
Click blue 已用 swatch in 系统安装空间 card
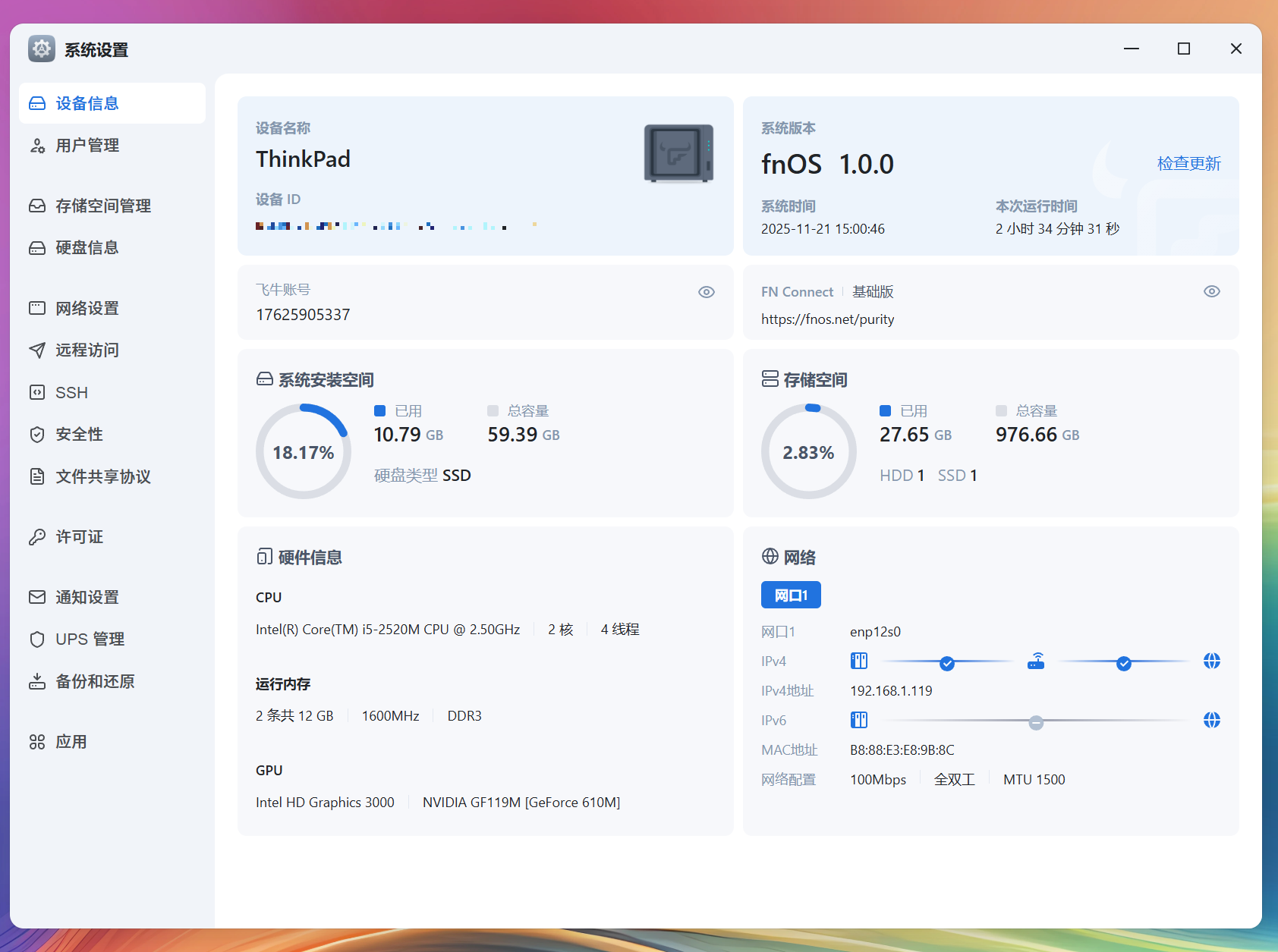(x=380, y=410)
